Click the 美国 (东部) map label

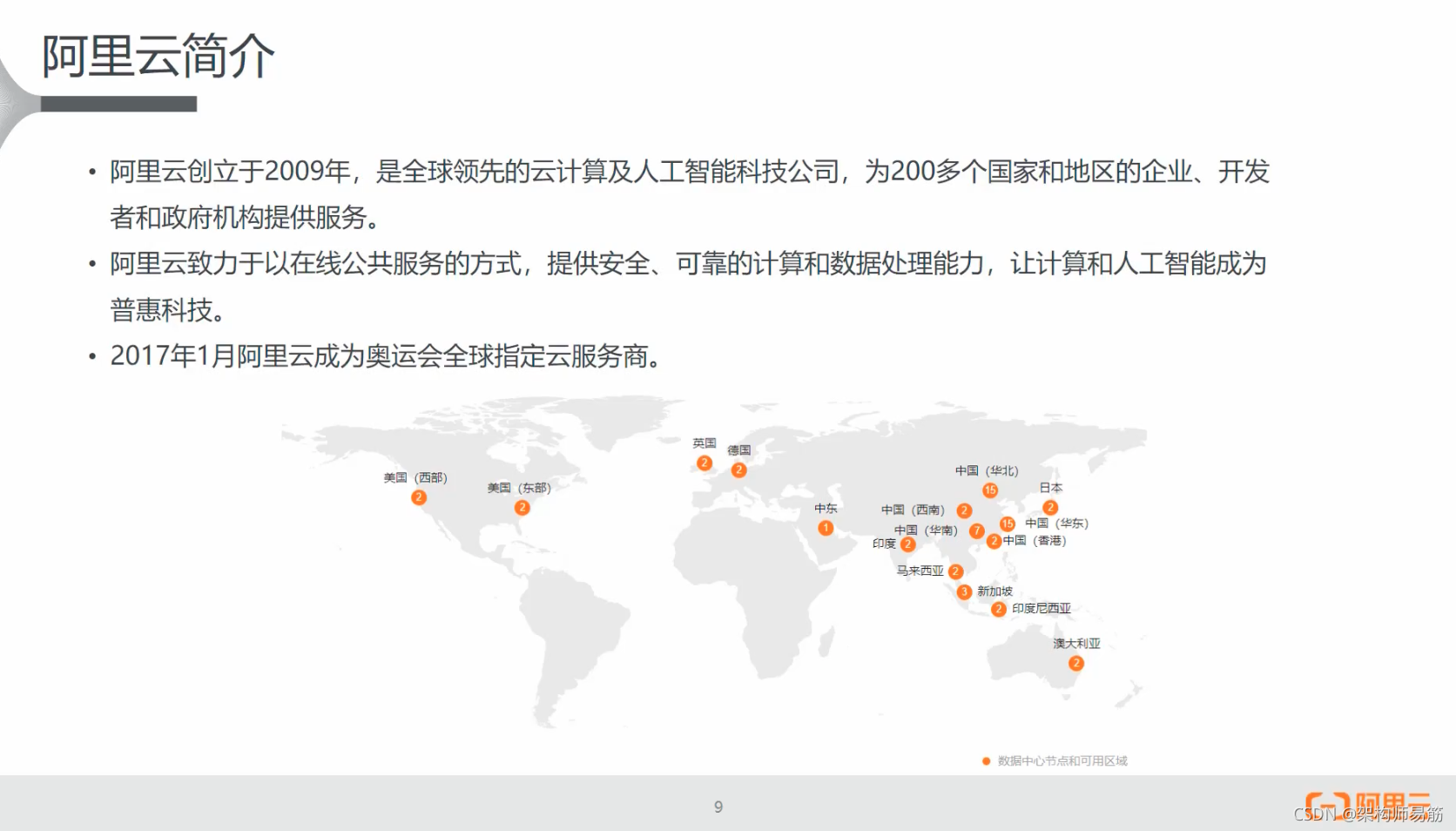[x=519, y=488]
